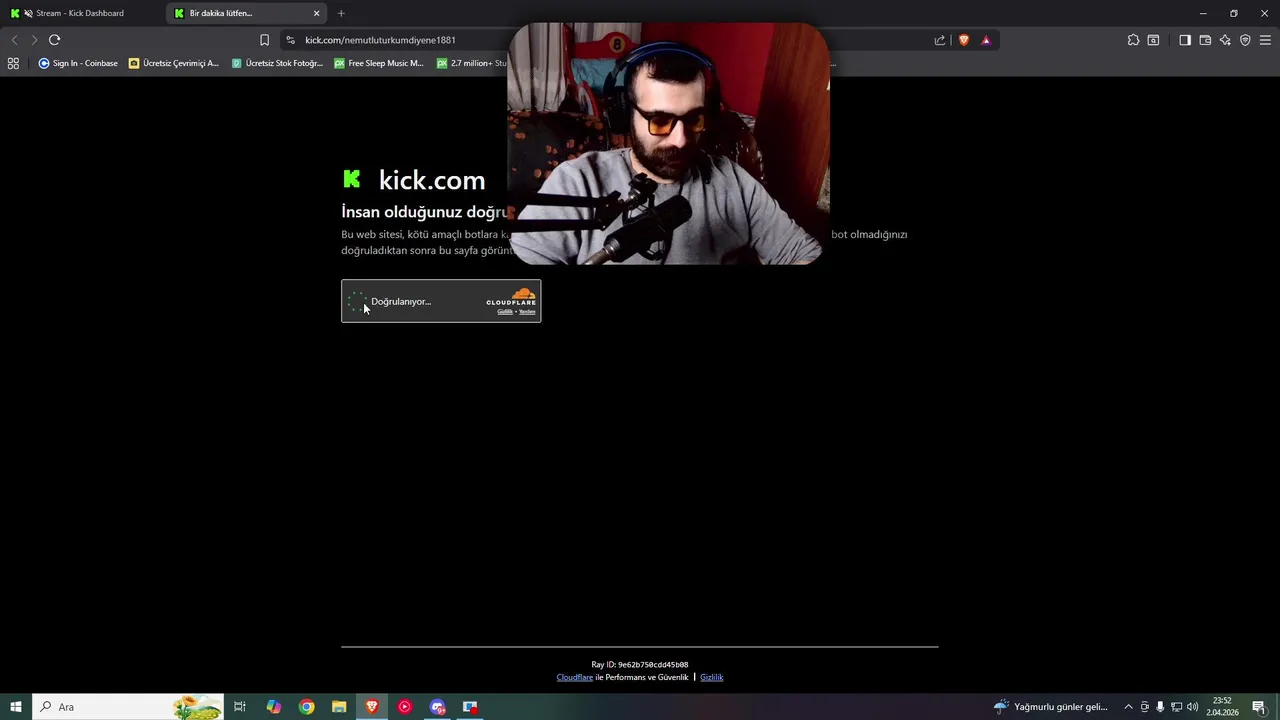Click the kick.com address bar URL
Image resolution: width=1280 pixels, height=720 pixels.
click(x=380, y=40)
